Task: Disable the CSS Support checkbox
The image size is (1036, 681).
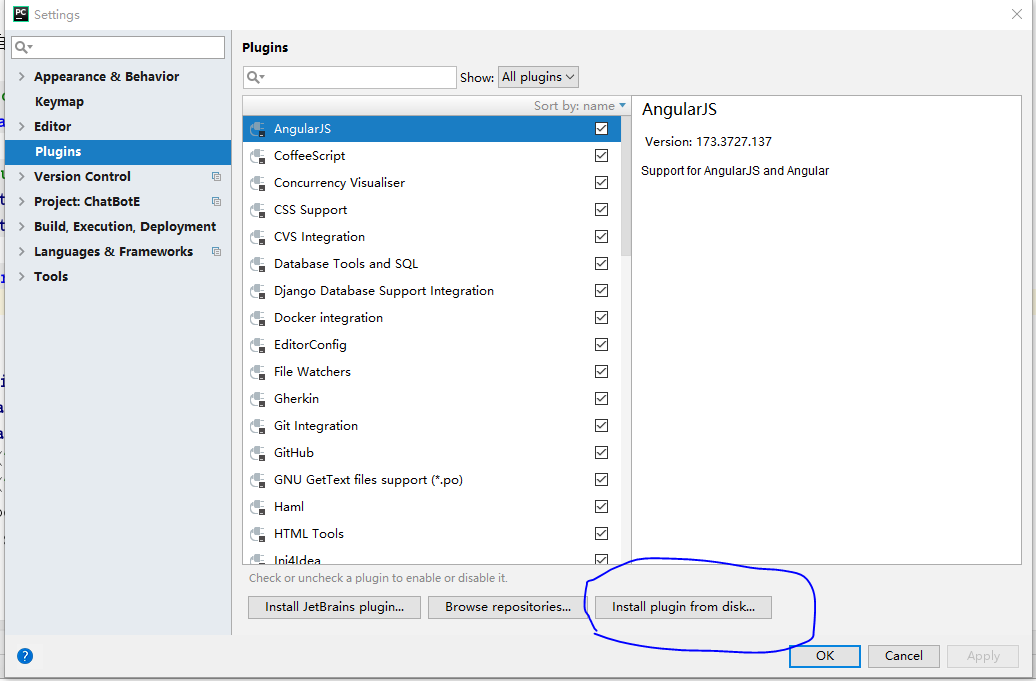Action: (x=601, y=209)
